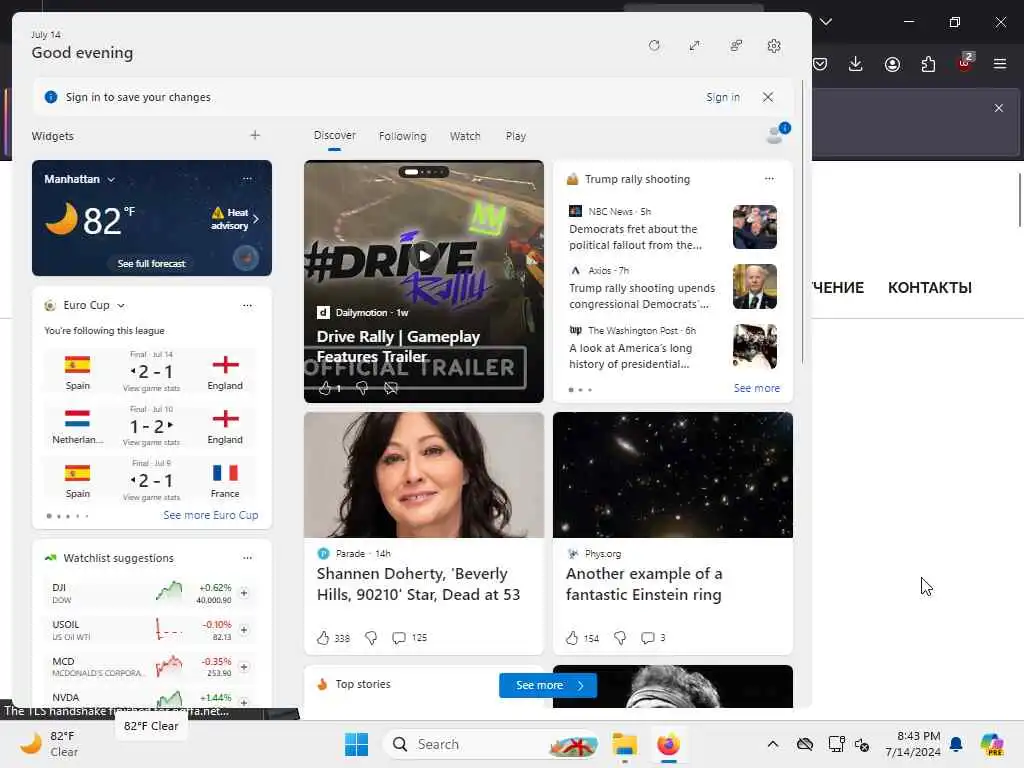Dislike the Shannen Doherty article
Viewport: 1024px width, 768px height.
371,637
